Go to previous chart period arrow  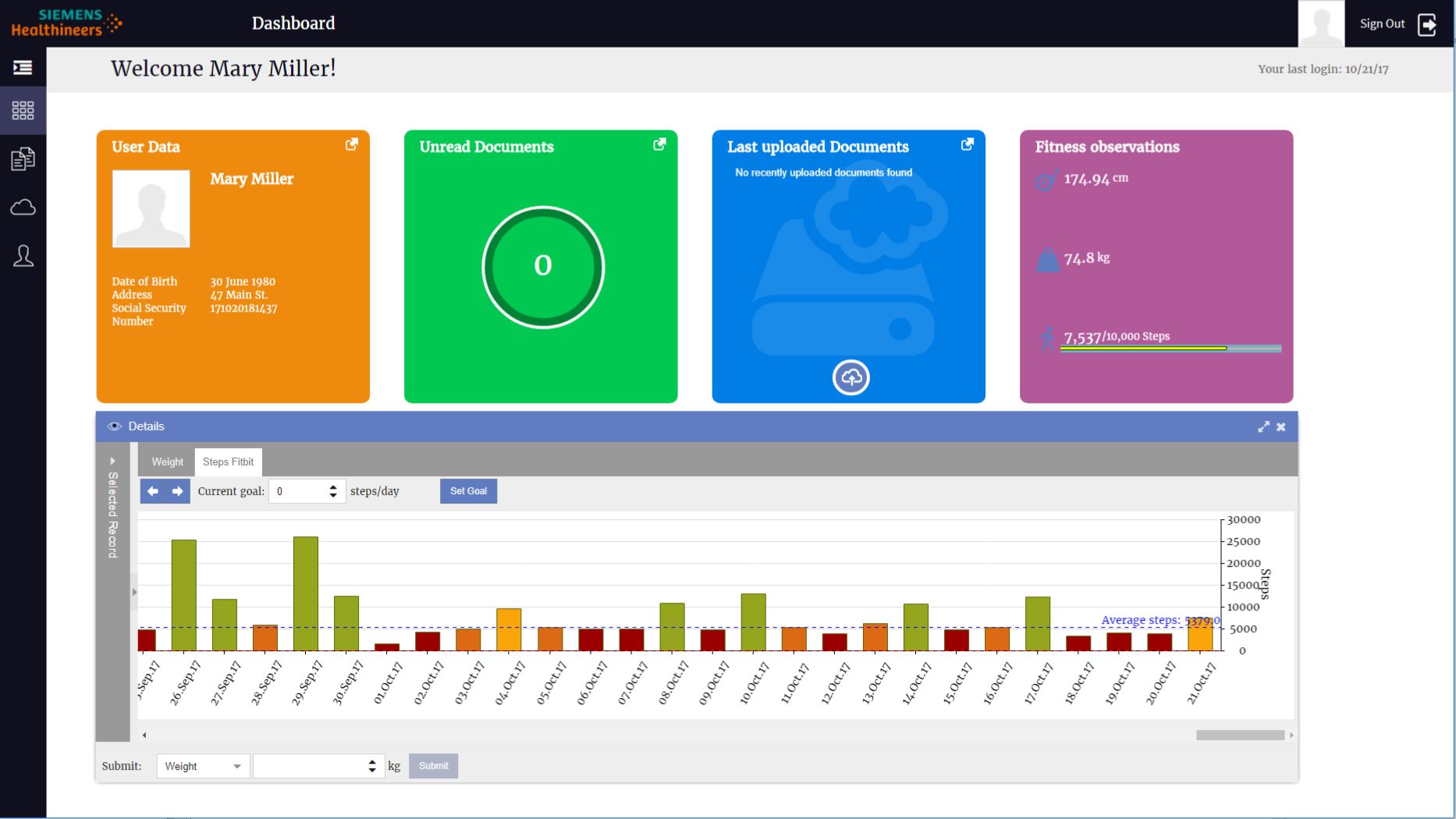(153, 491)
